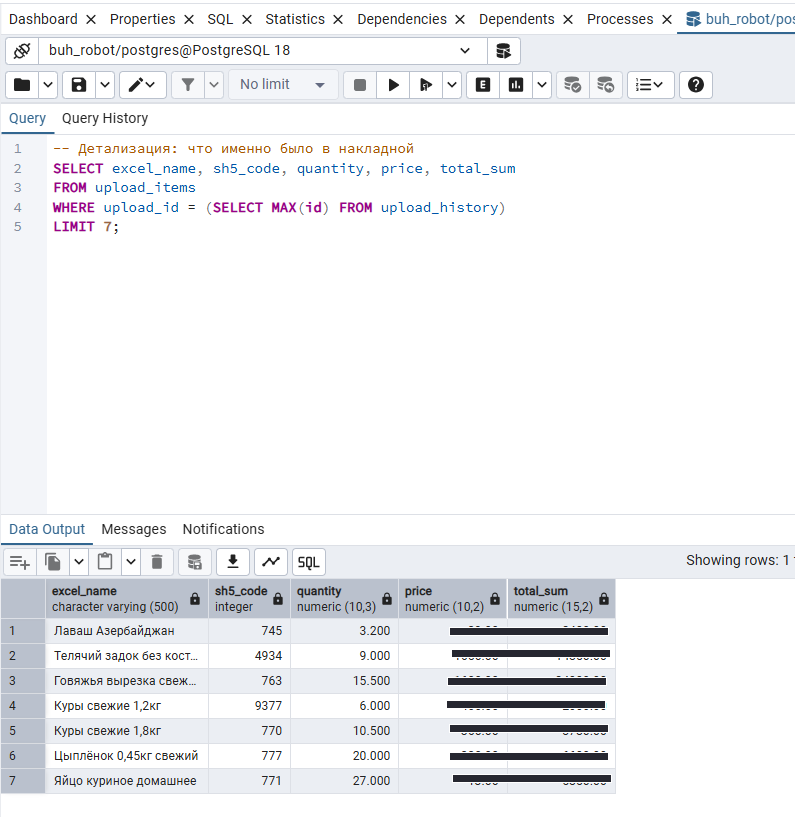This screenshot has height=817, width=795.
Task: Click the Delete row trash icon
Action: point(157,562)
